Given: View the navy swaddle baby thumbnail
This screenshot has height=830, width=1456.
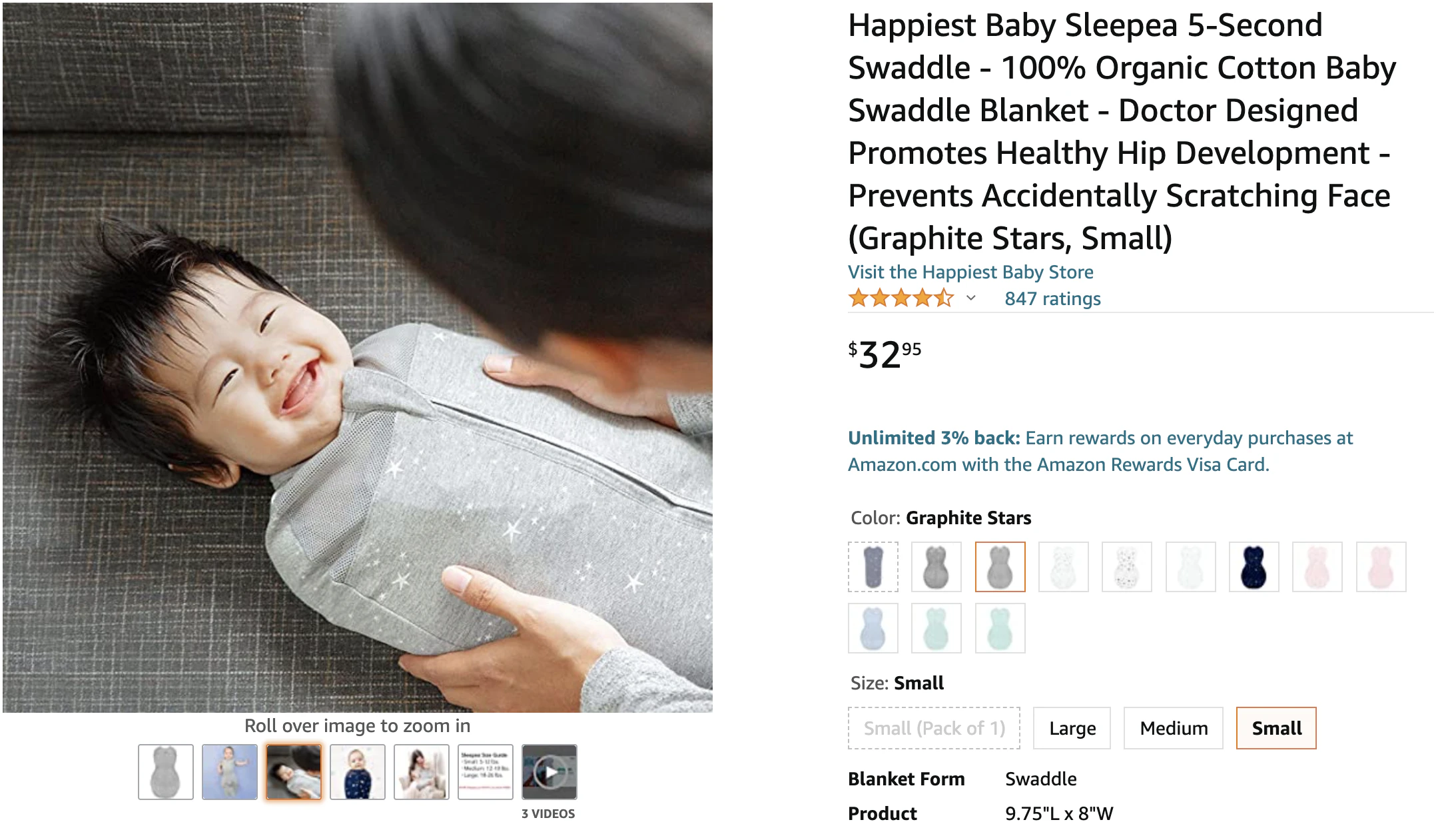Looking at the screenshot, I should click(x=358, y=772).
